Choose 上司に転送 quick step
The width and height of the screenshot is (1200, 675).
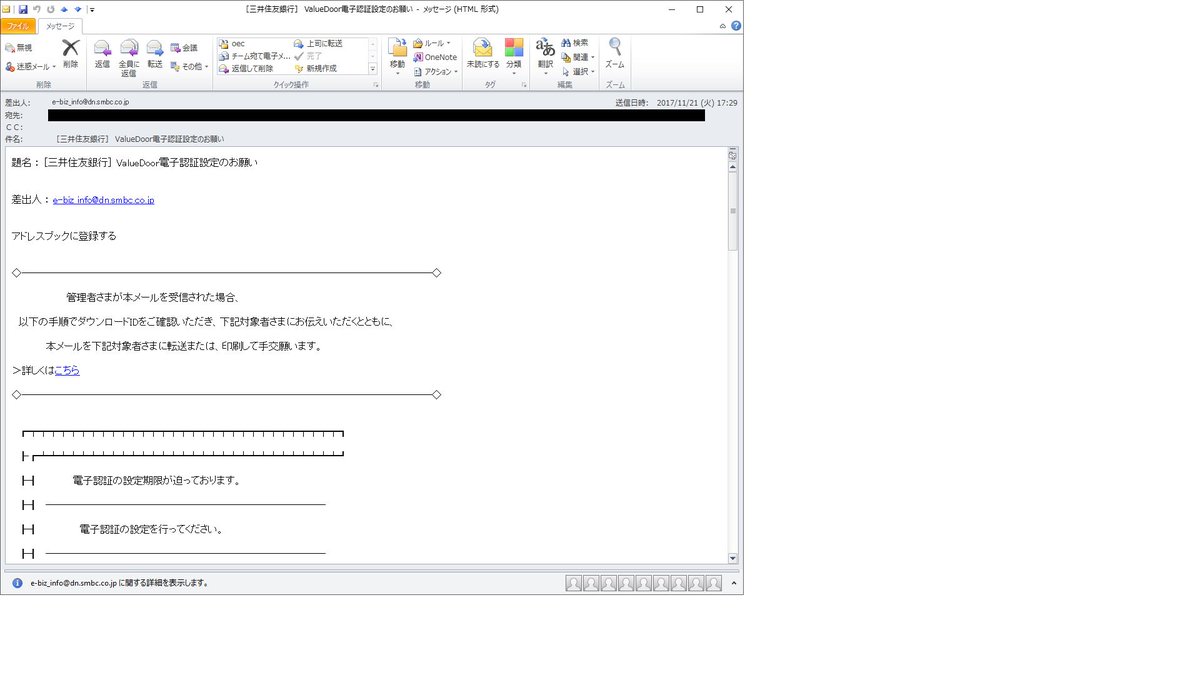[x=318, y=44]
